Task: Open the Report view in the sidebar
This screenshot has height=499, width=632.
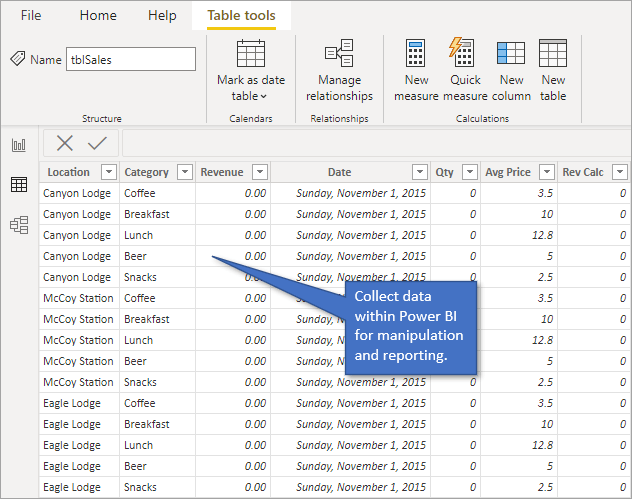Action: (18, 145)
